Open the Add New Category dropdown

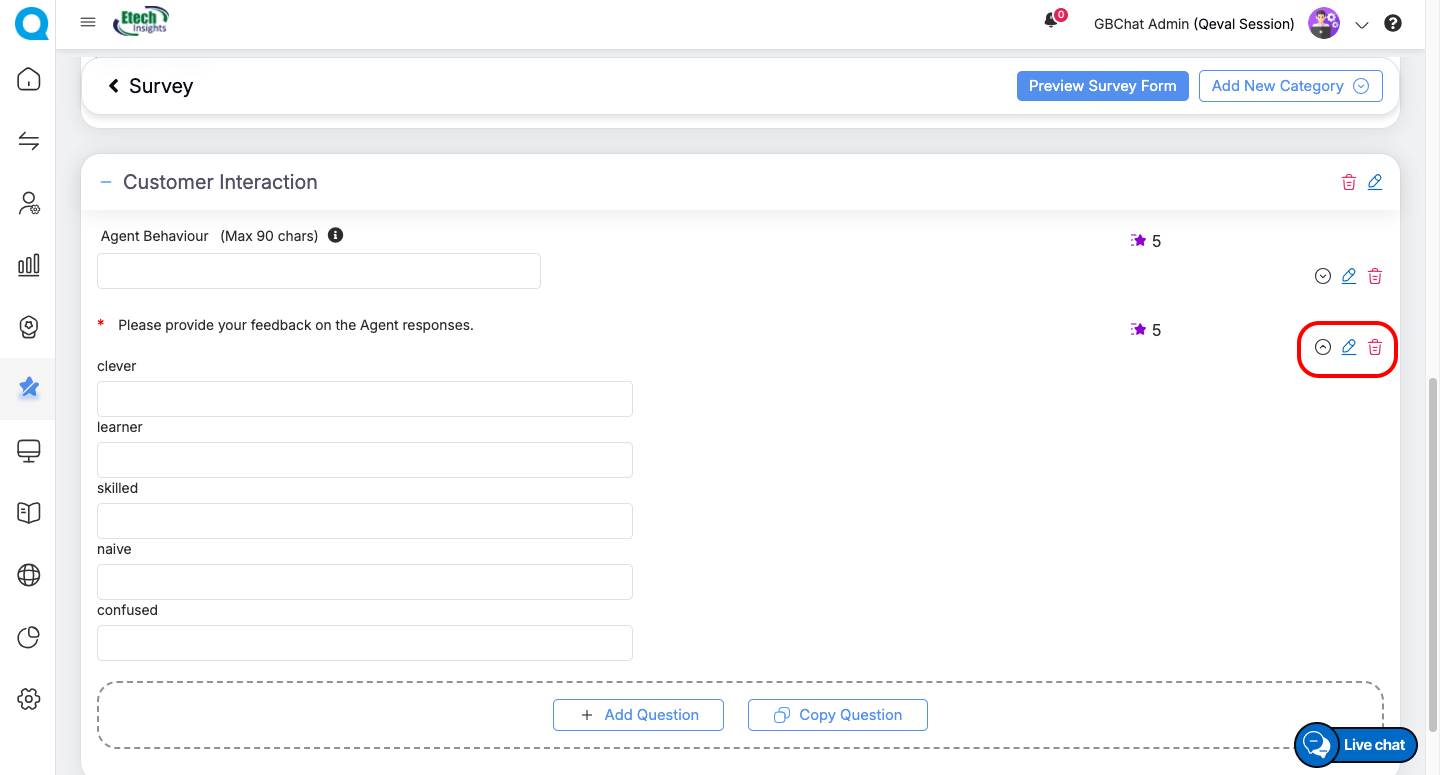1290,86
